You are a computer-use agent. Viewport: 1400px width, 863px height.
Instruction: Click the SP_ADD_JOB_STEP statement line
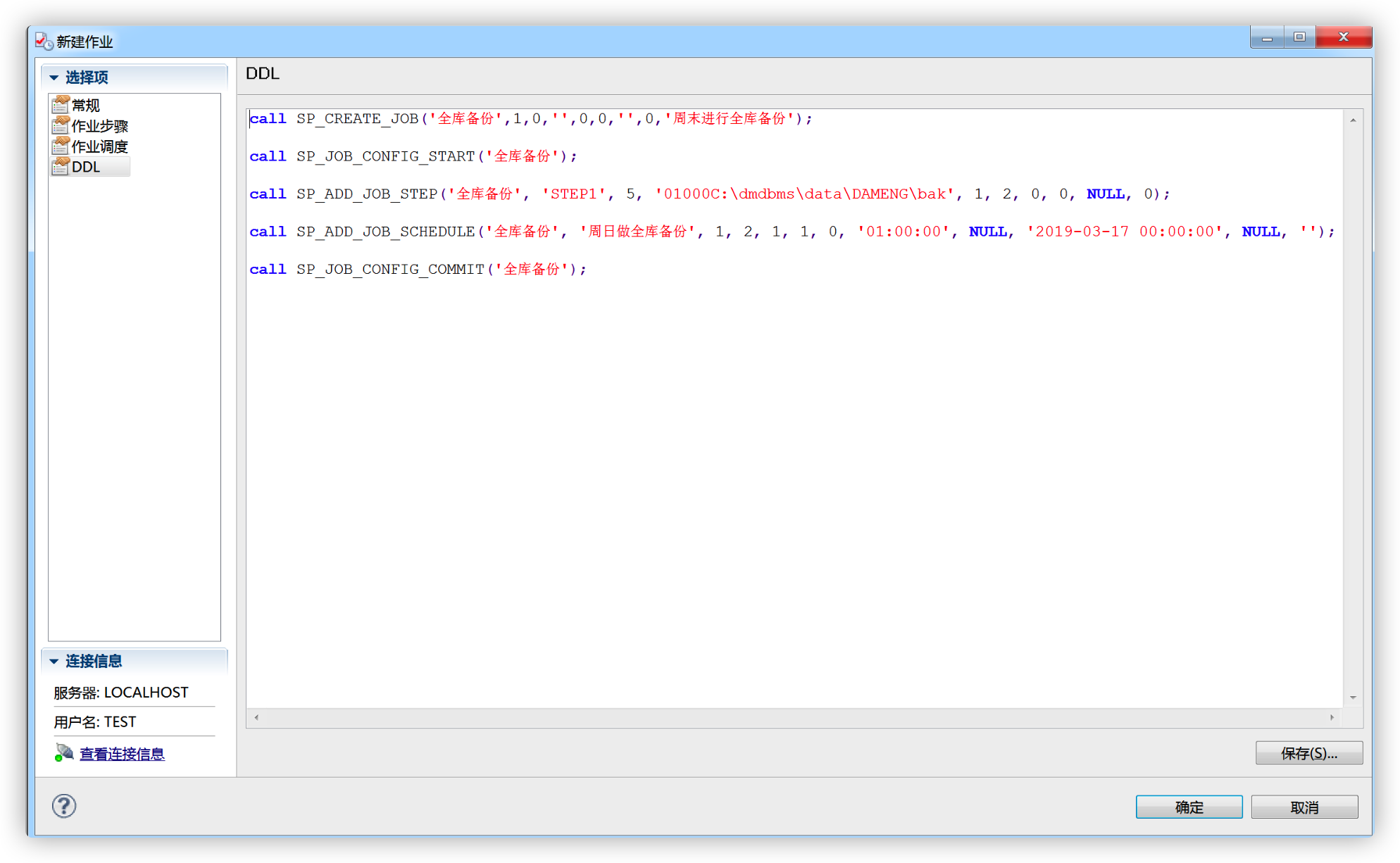point(709,194)
